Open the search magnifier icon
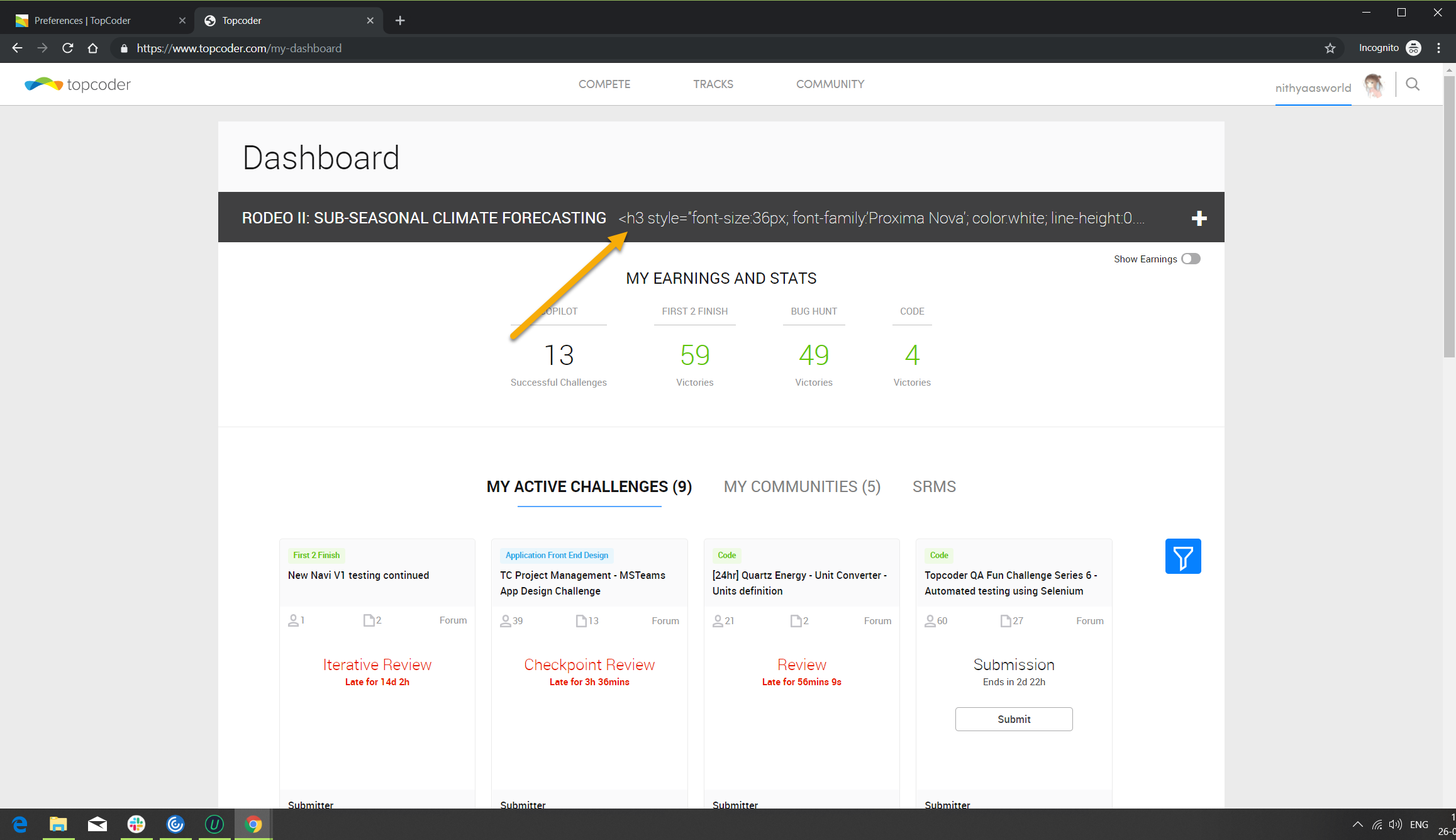This screenshot has width=1456, height=840. (x=1413, y=84)
